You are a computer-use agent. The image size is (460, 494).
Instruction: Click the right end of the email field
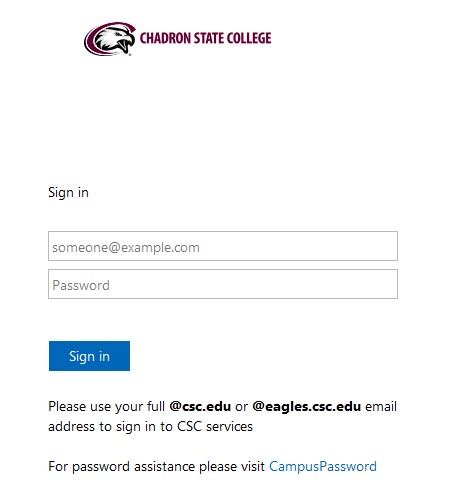click(388, 246)
